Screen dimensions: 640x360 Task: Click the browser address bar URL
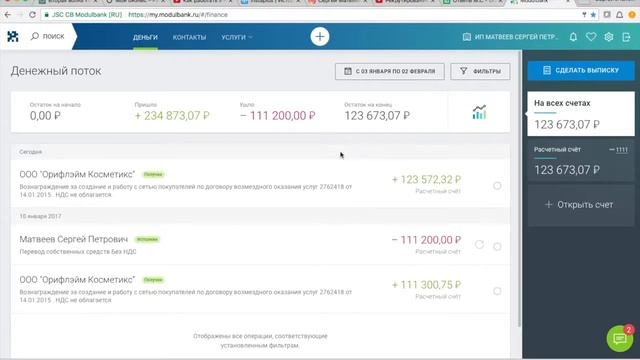pyautogui.click(x=178, y=14)
